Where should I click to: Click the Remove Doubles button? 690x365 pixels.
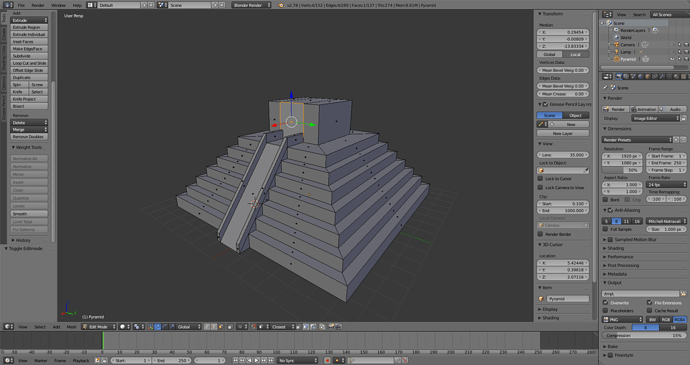click(29, 137)
